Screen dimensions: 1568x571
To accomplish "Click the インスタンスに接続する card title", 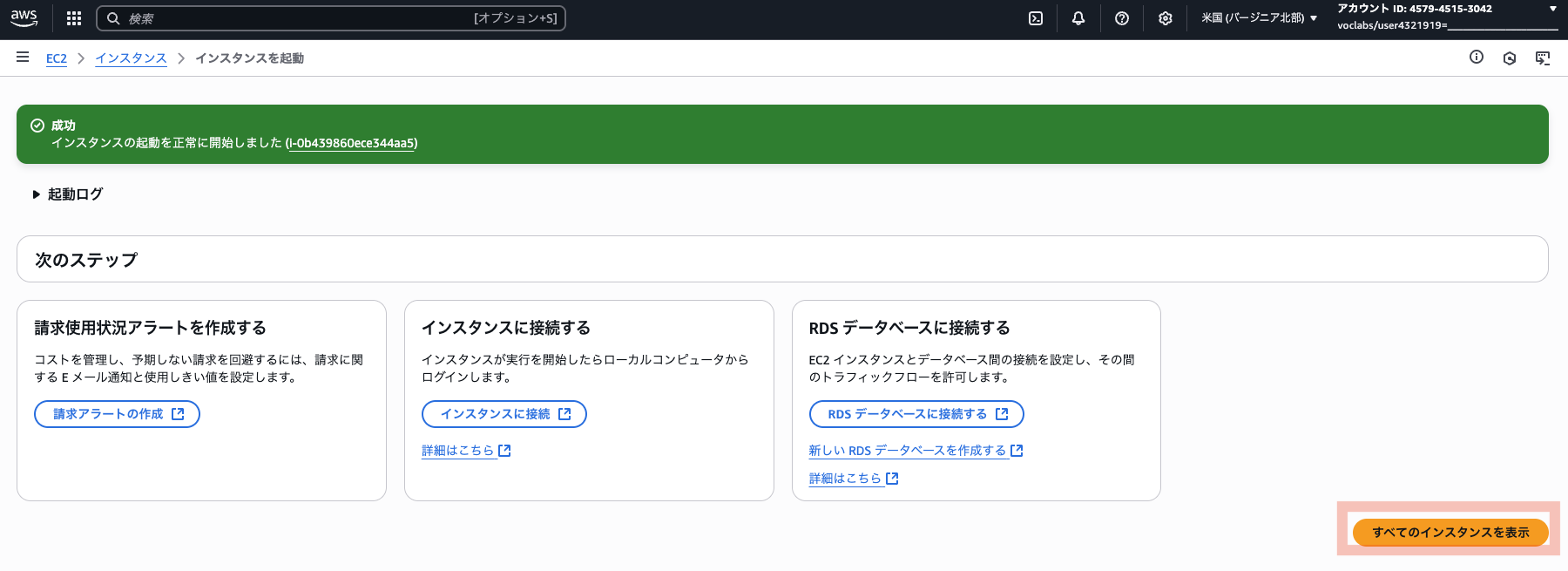I will point(506,328).
